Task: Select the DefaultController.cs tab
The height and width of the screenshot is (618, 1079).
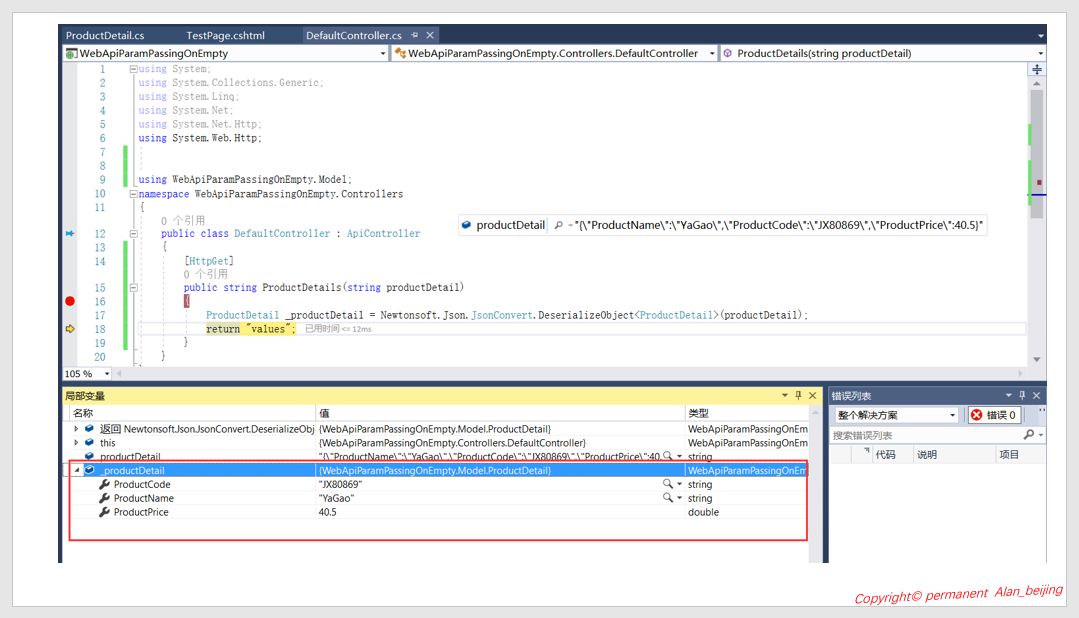Action: pos(353,35)
